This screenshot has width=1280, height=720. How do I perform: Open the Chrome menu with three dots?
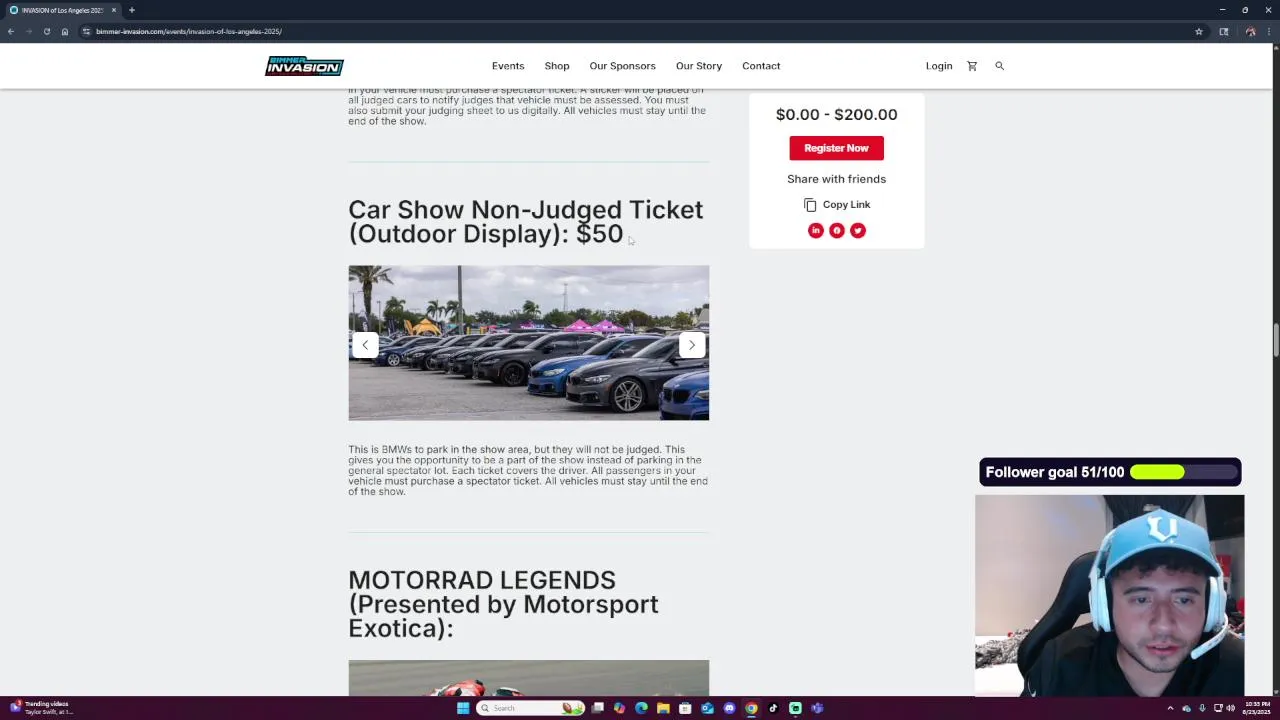point(1271,31)
